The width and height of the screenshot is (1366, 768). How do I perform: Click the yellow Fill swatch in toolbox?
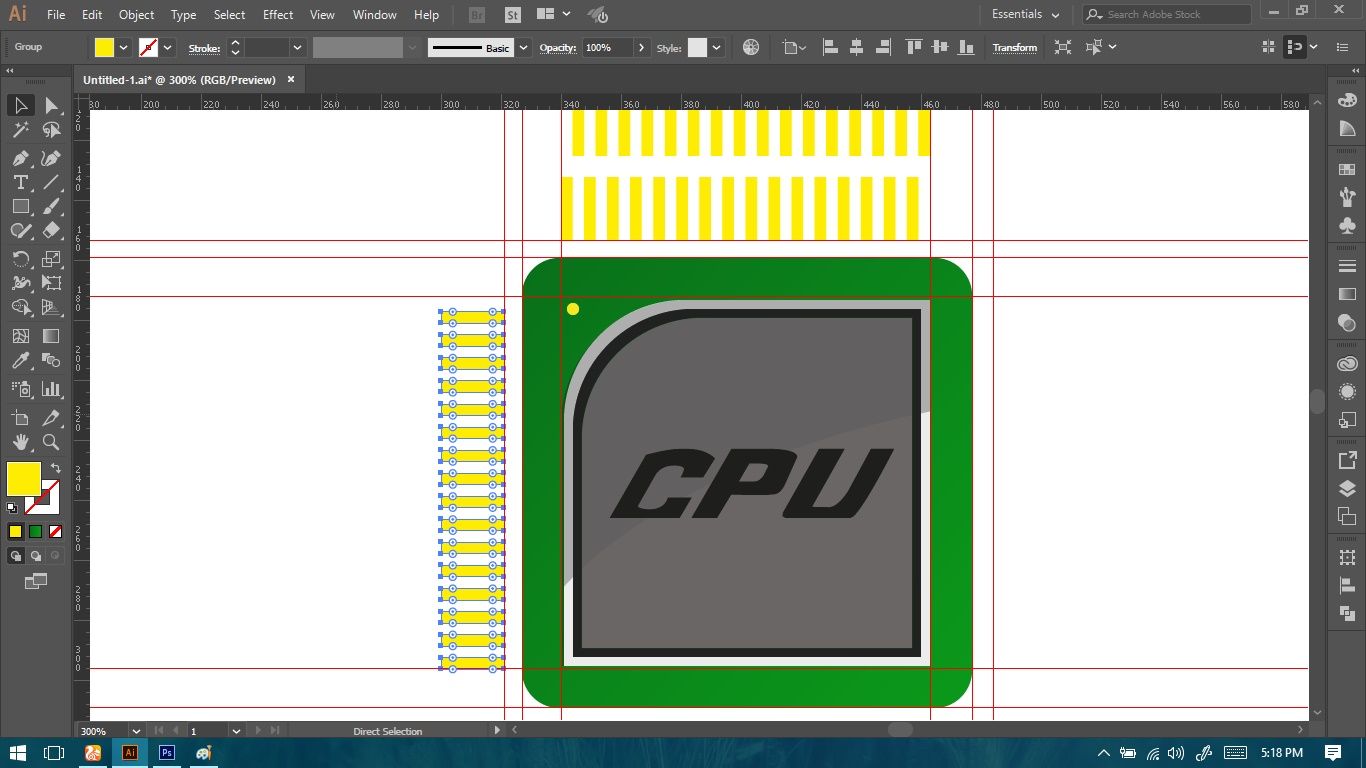[x=24, y=479]
